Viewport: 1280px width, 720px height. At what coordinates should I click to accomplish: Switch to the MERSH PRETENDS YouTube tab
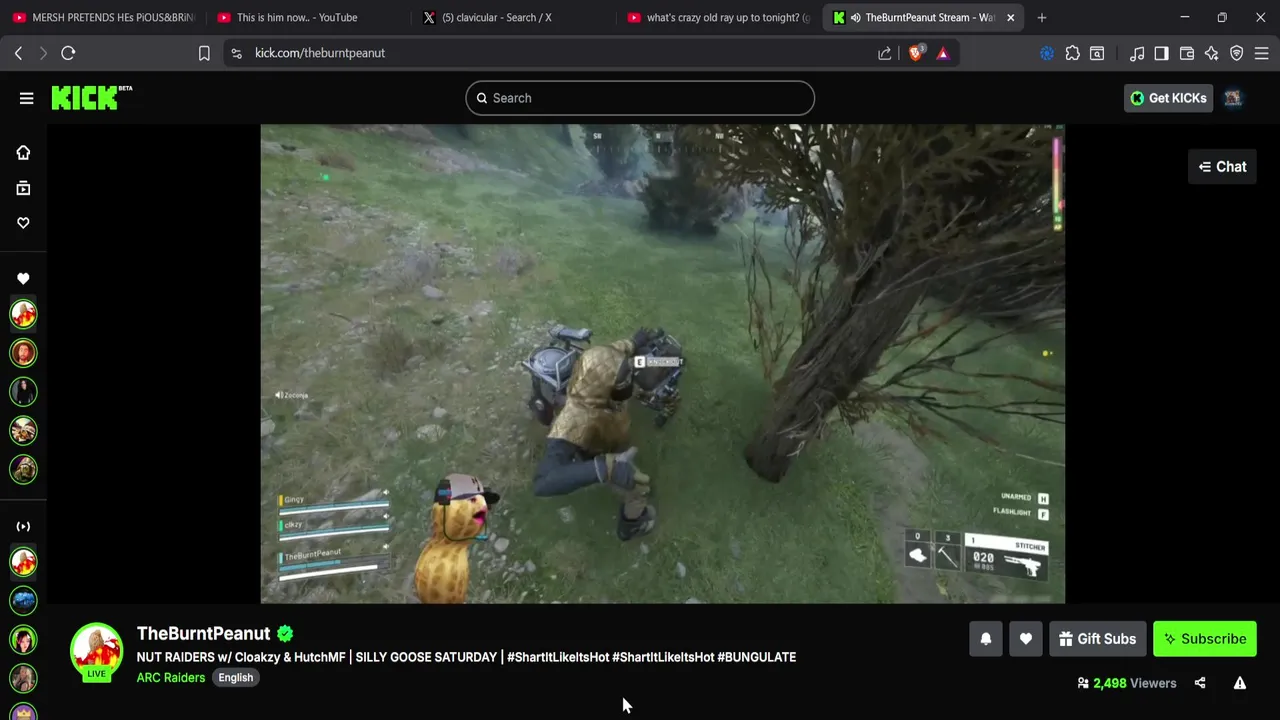point(103,17)
